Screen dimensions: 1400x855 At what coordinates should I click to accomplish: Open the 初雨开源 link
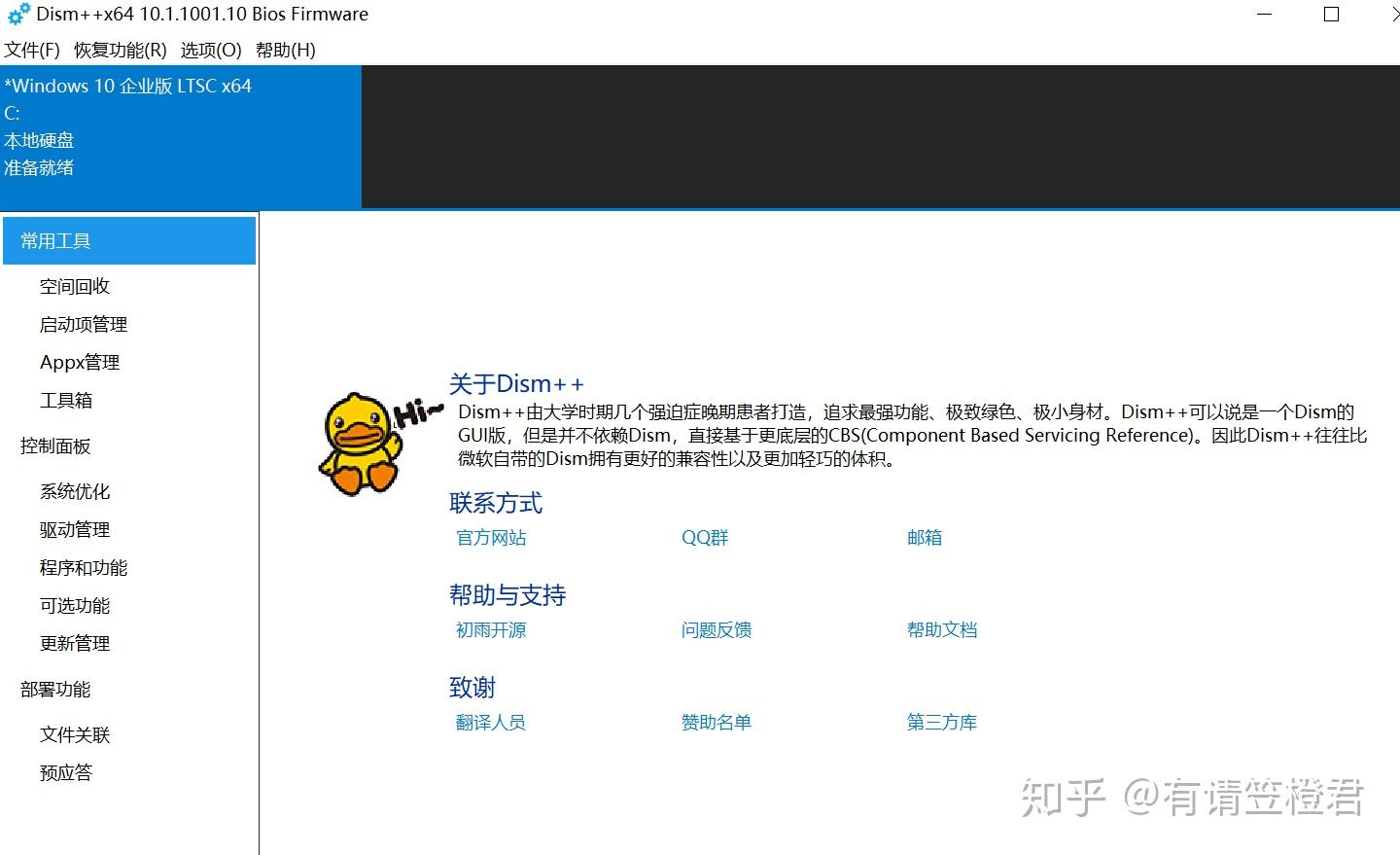(491, 629)
